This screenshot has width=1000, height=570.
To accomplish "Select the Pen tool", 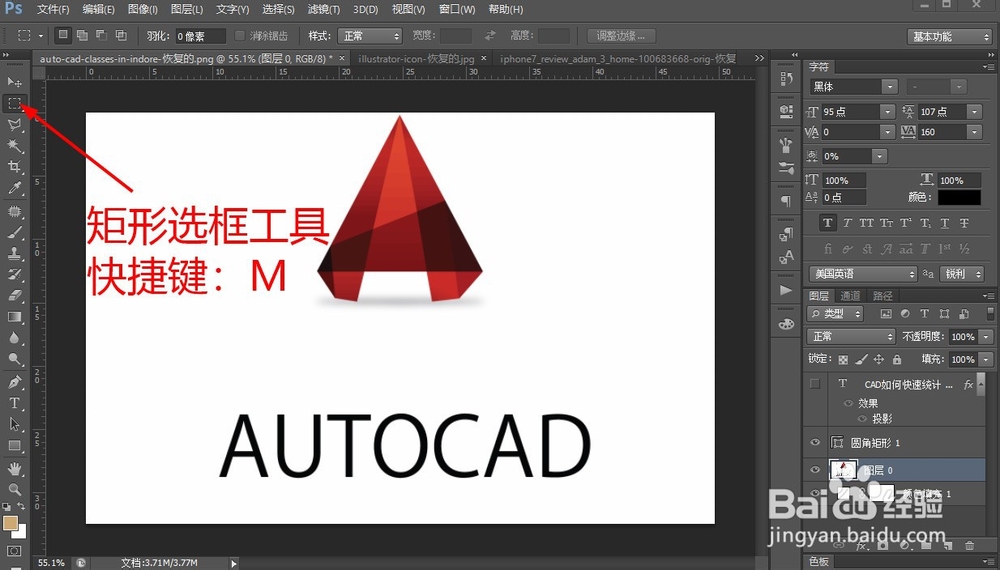I will [x=14, y=382].
